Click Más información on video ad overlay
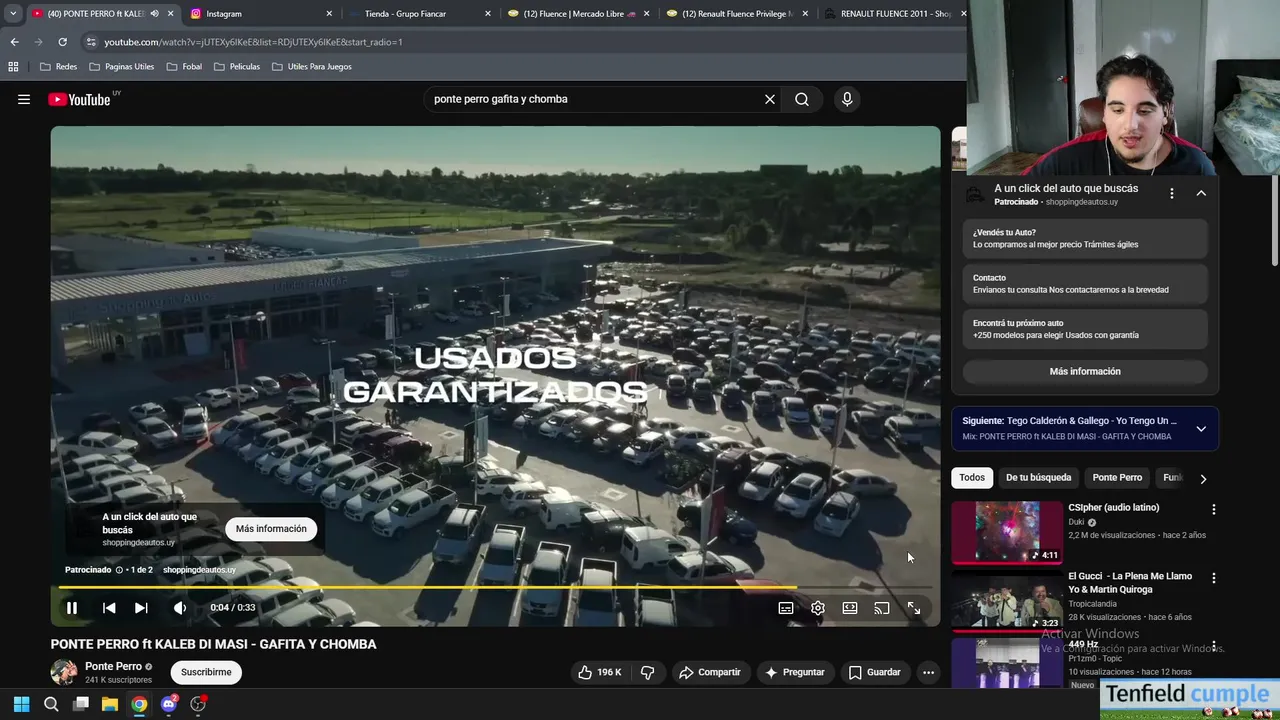 [271, 529]
